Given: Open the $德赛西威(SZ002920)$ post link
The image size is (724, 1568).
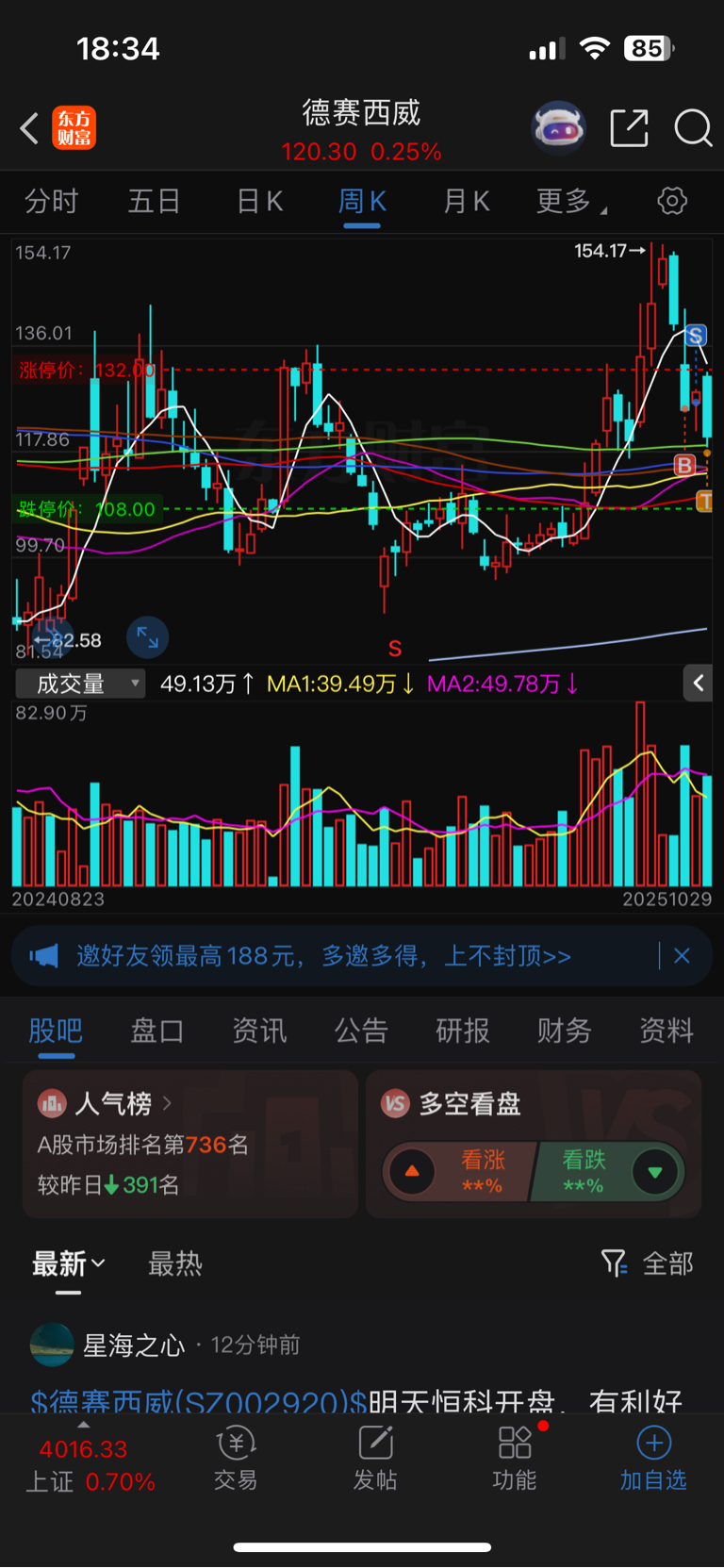Looking at the screenshot, I should [x=199, y=1401].
